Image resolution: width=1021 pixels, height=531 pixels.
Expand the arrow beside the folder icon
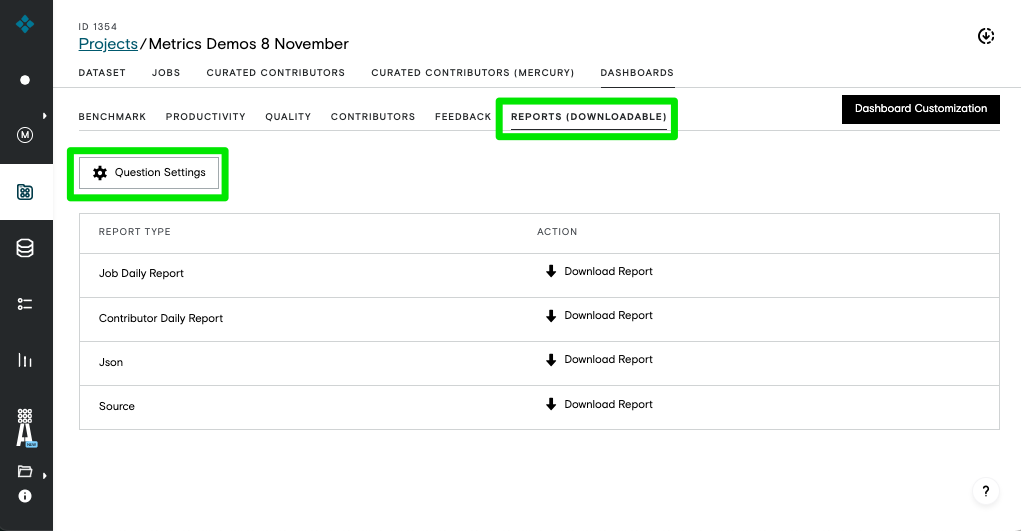pyautogui.click(x=44, y=476)
